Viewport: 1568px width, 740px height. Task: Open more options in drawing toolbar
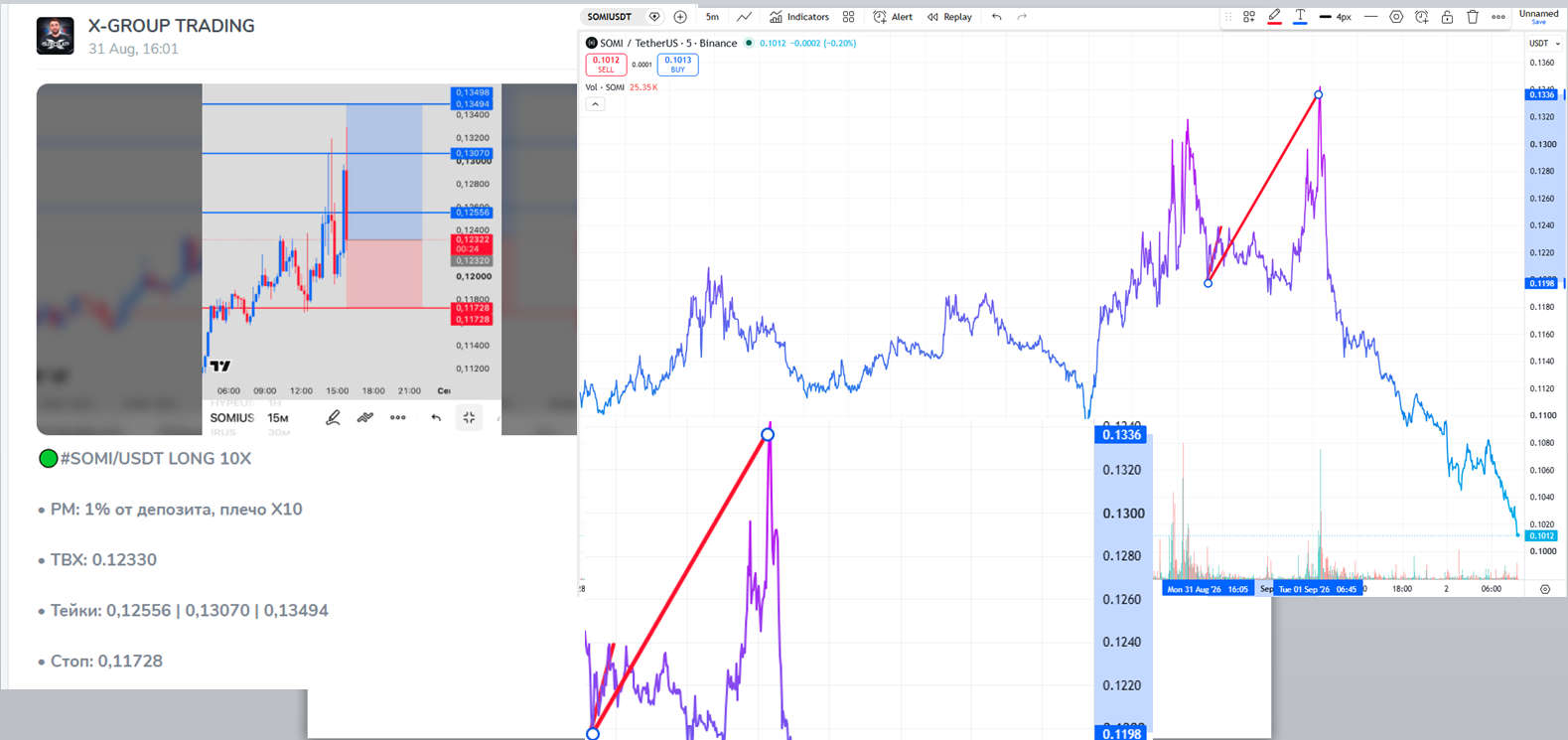1498,17
